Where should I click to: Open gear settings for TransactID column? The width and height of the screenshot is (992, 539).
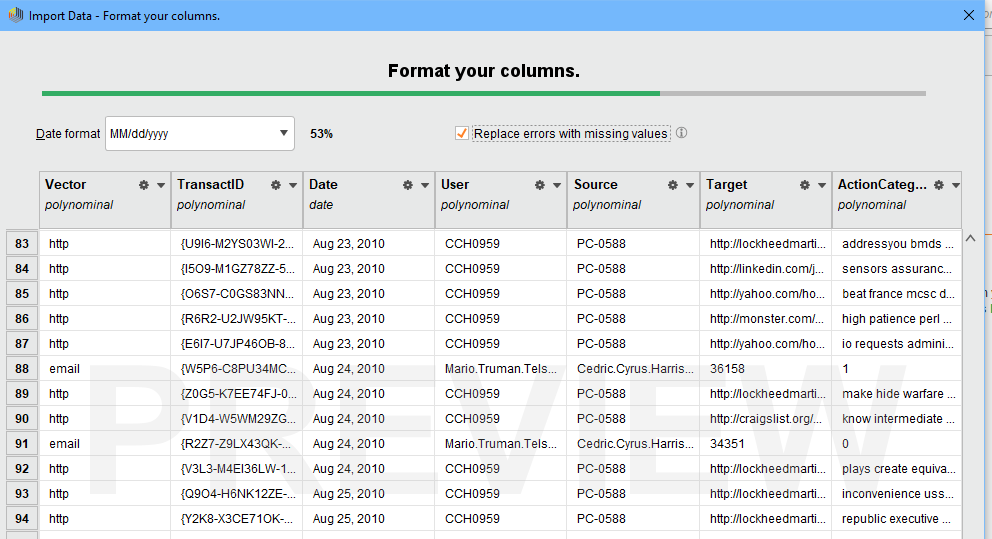pos(276,185)
